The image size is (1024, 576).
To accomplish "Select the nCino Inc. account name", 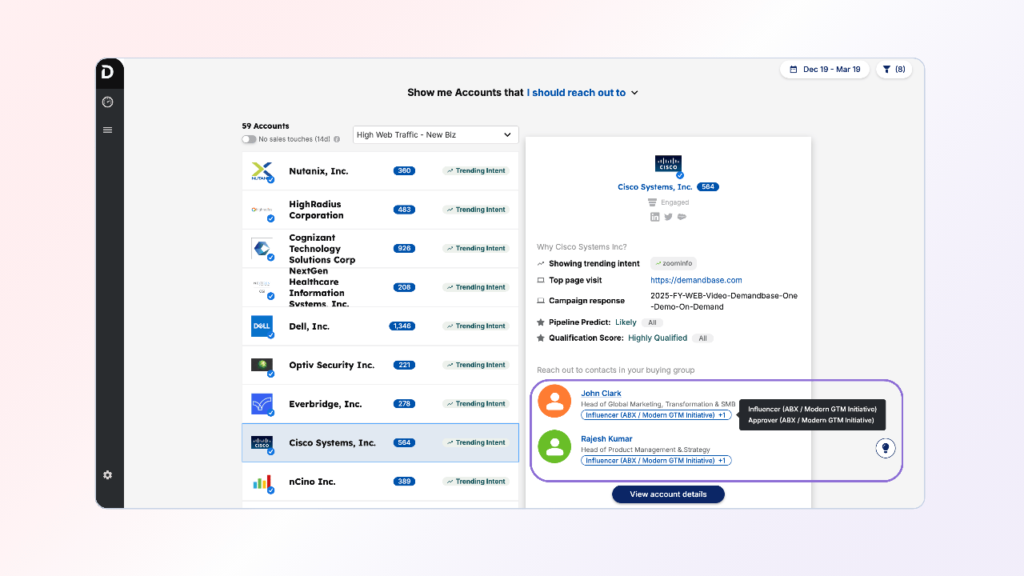I will point(312,481).
